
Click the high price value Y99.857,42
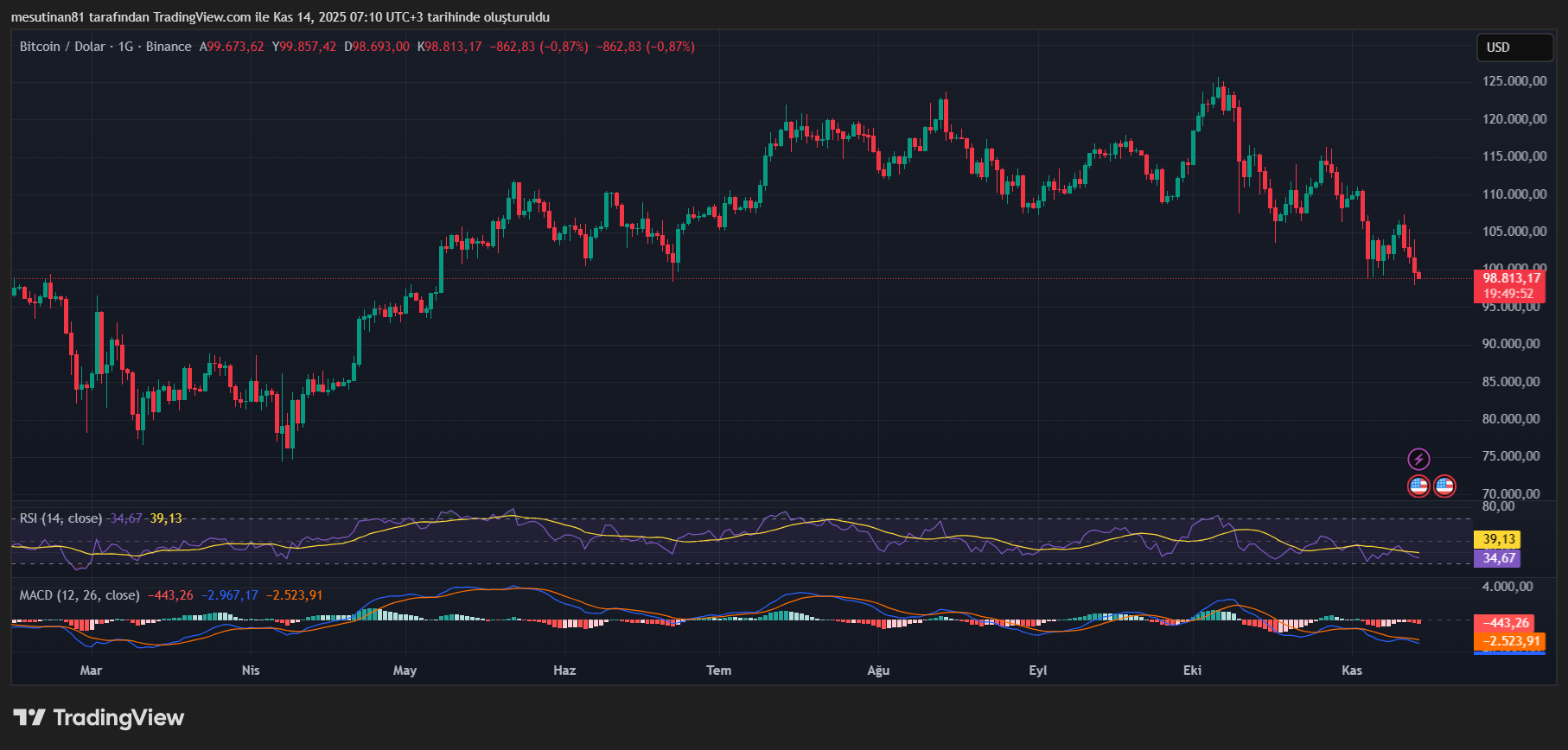tap(304, 47)
